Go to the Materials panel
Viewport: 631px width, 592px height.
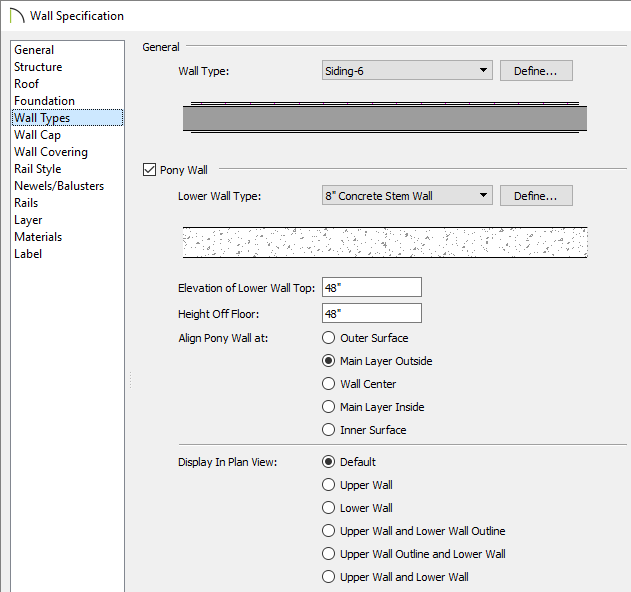(x=38, y=237)
